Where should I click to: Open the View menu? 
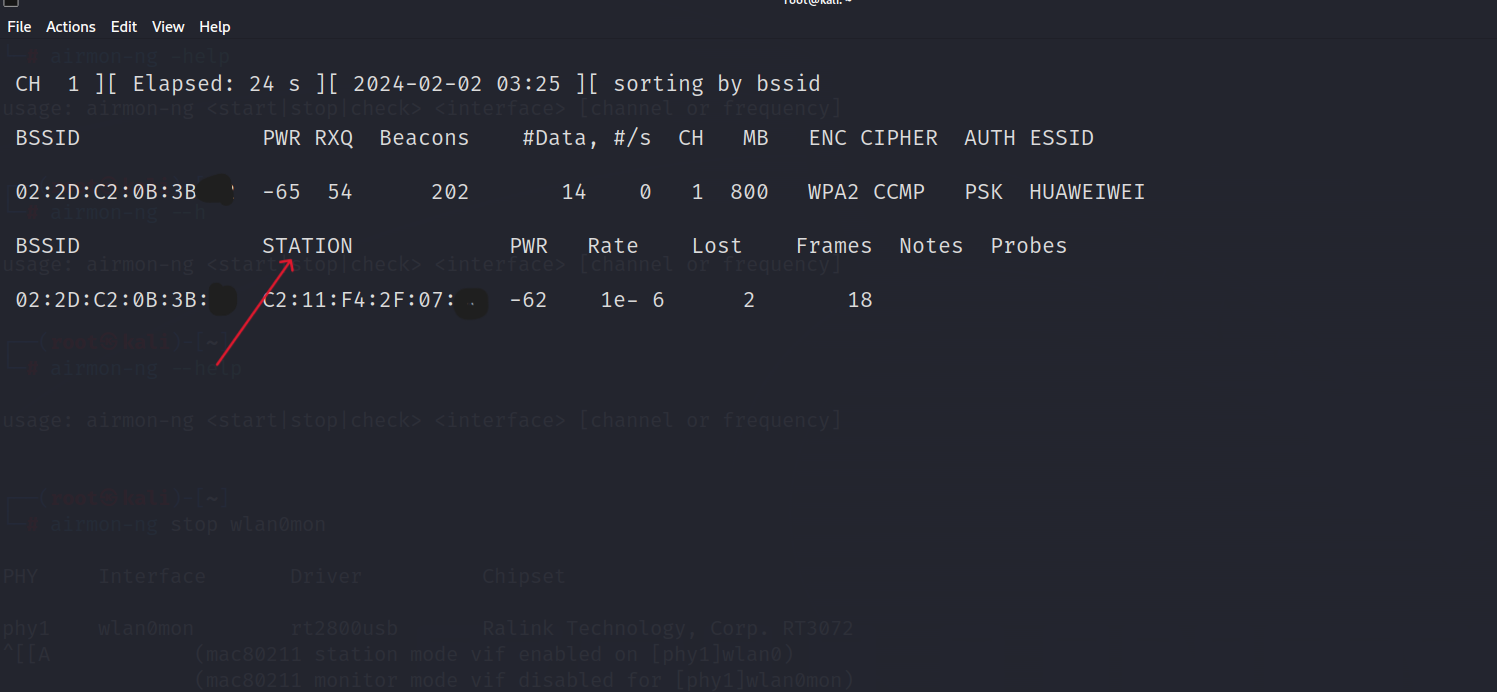click(x=168, y=27)
